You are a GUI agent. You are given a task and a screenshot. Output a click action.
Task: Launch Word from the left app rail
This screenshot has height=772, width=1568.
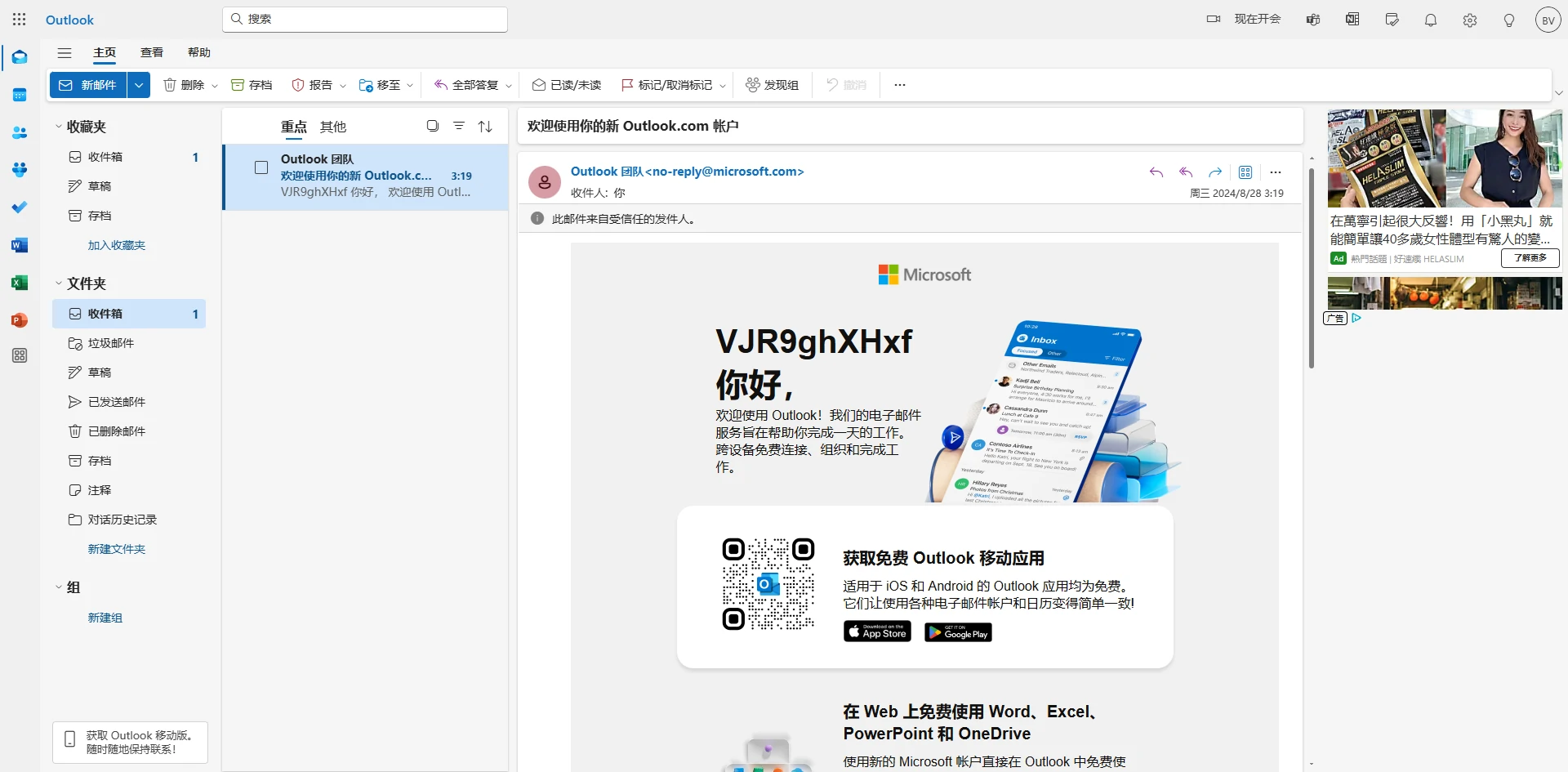pos(20,245)
